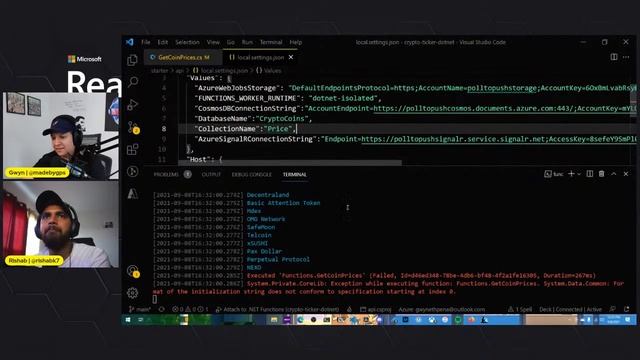Open the Help menu
Screen dimensions: 640x360
click(296, 42)
